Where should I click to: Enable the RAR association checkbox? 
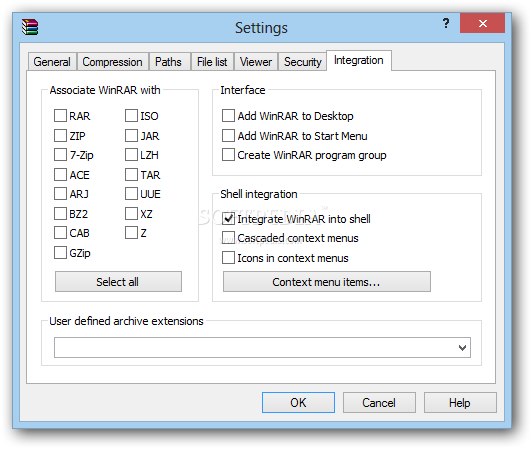coord(60,115)
